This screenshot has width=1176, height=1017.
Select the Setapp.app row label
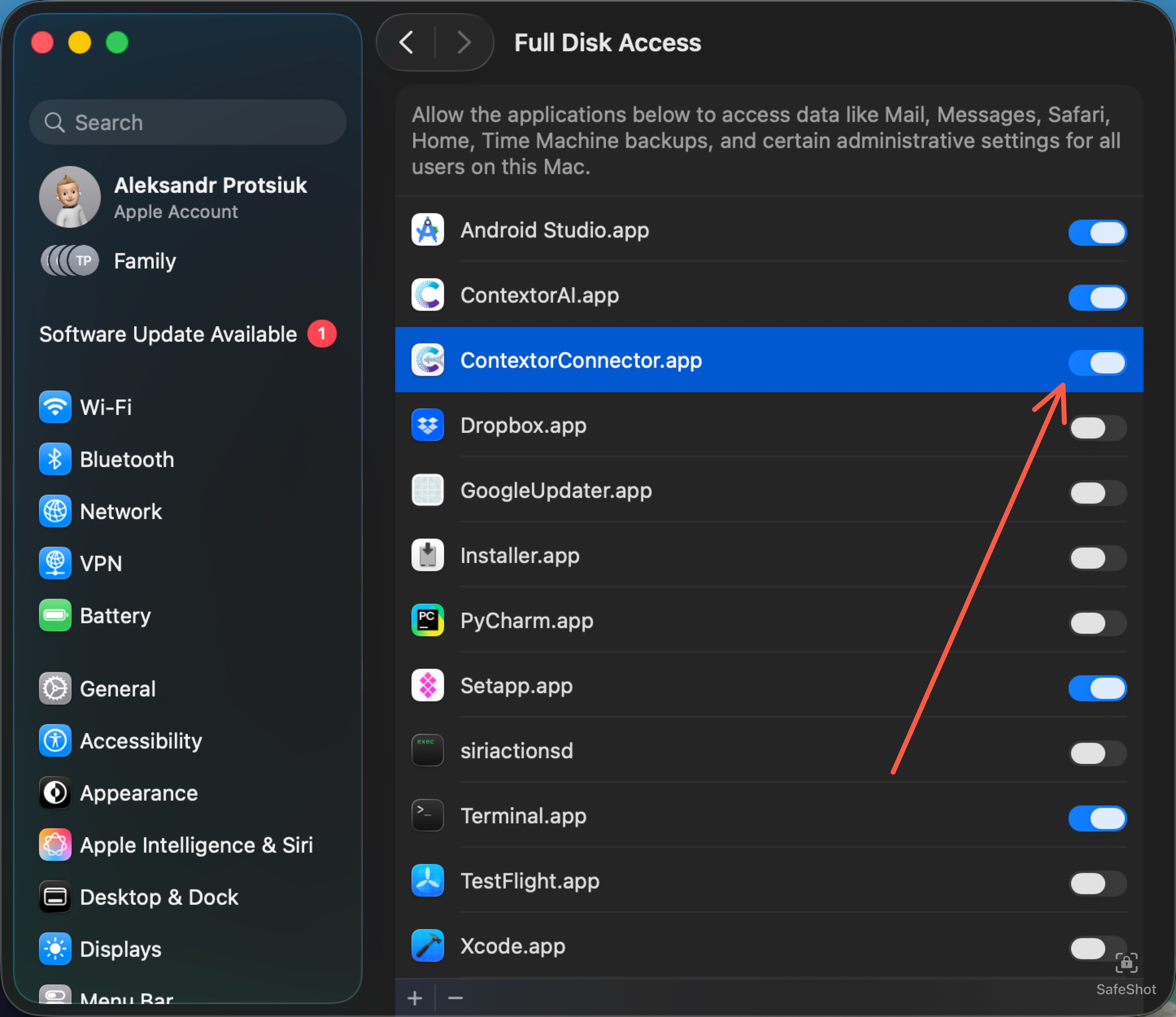tap(516, 686)
